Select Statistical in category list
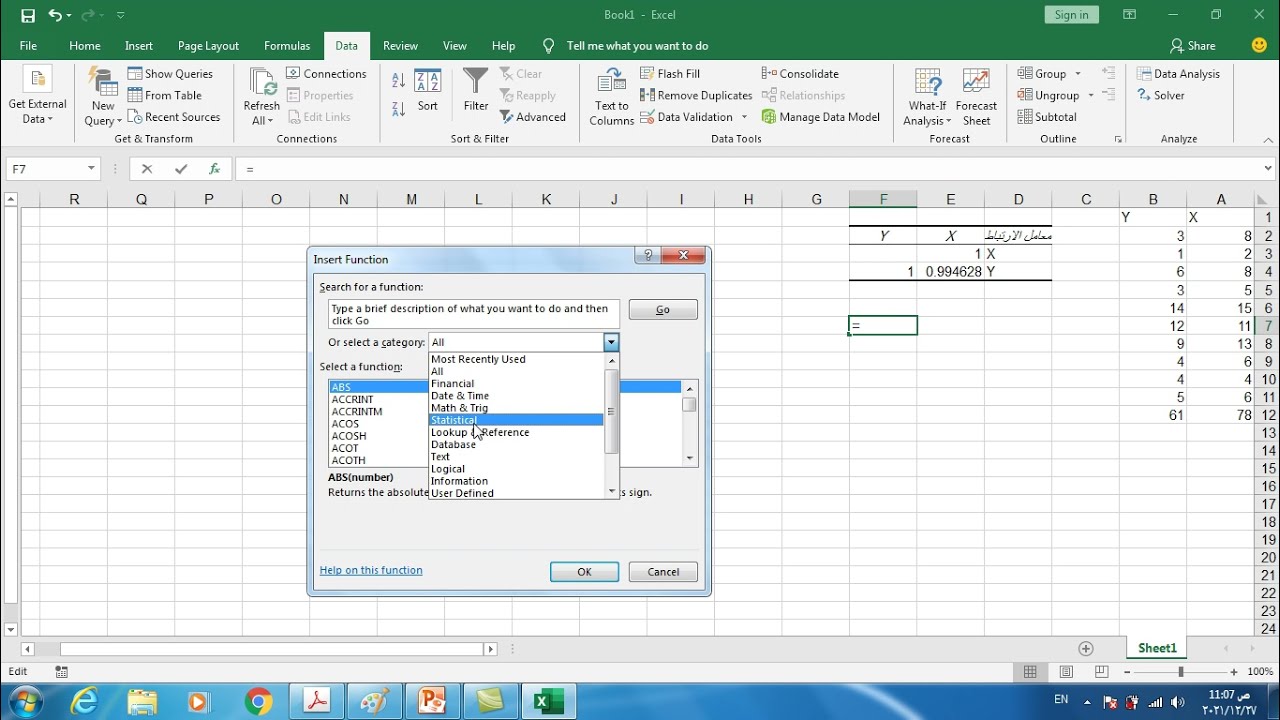 516,420
